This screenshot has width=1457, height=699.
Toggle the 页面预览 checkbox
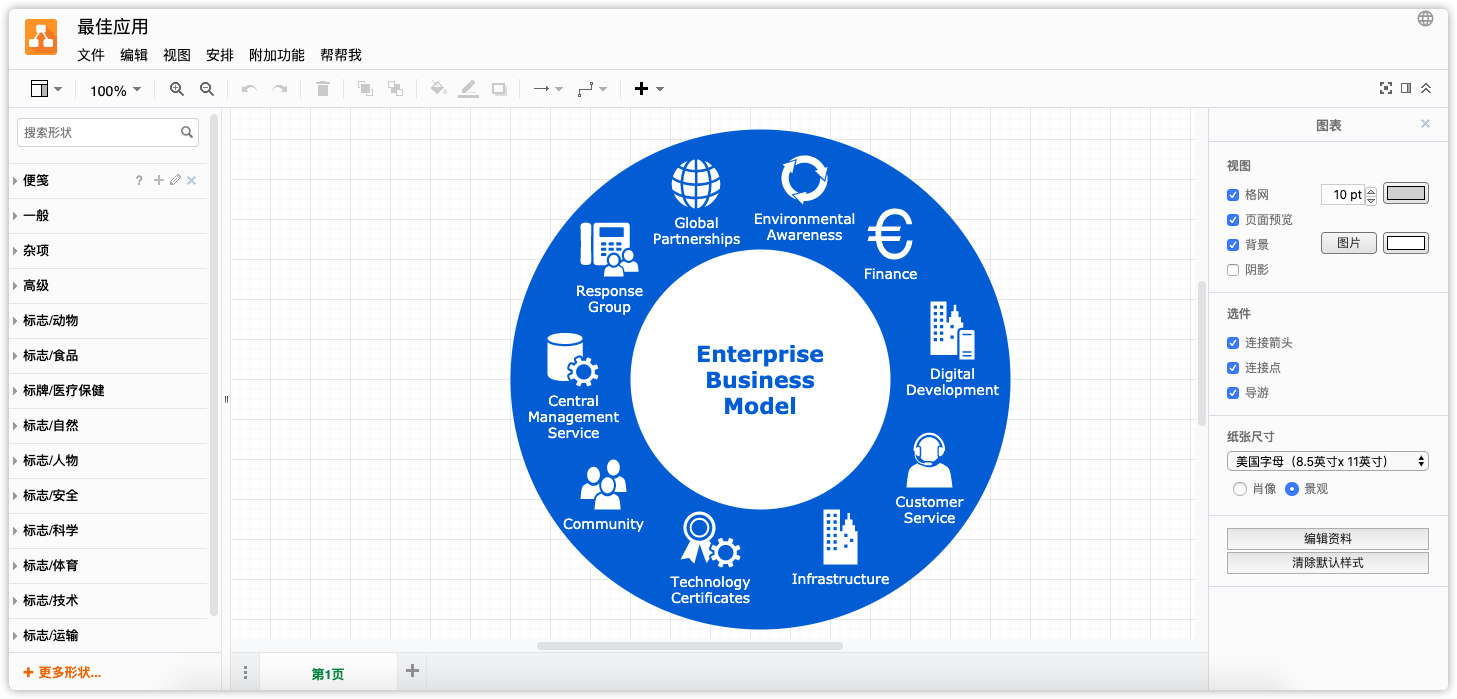point(1233,220)
